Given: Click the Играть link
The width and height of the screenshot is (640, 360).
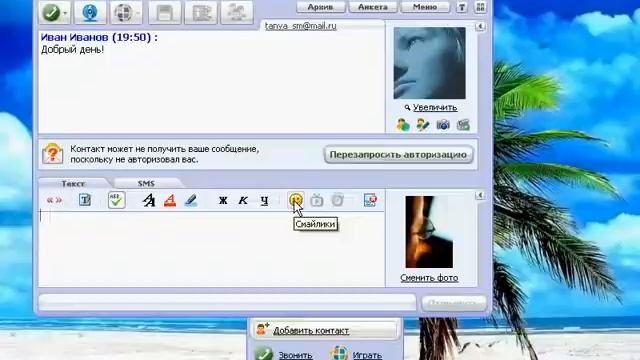Looking at the screenshot, I should 367,355.
